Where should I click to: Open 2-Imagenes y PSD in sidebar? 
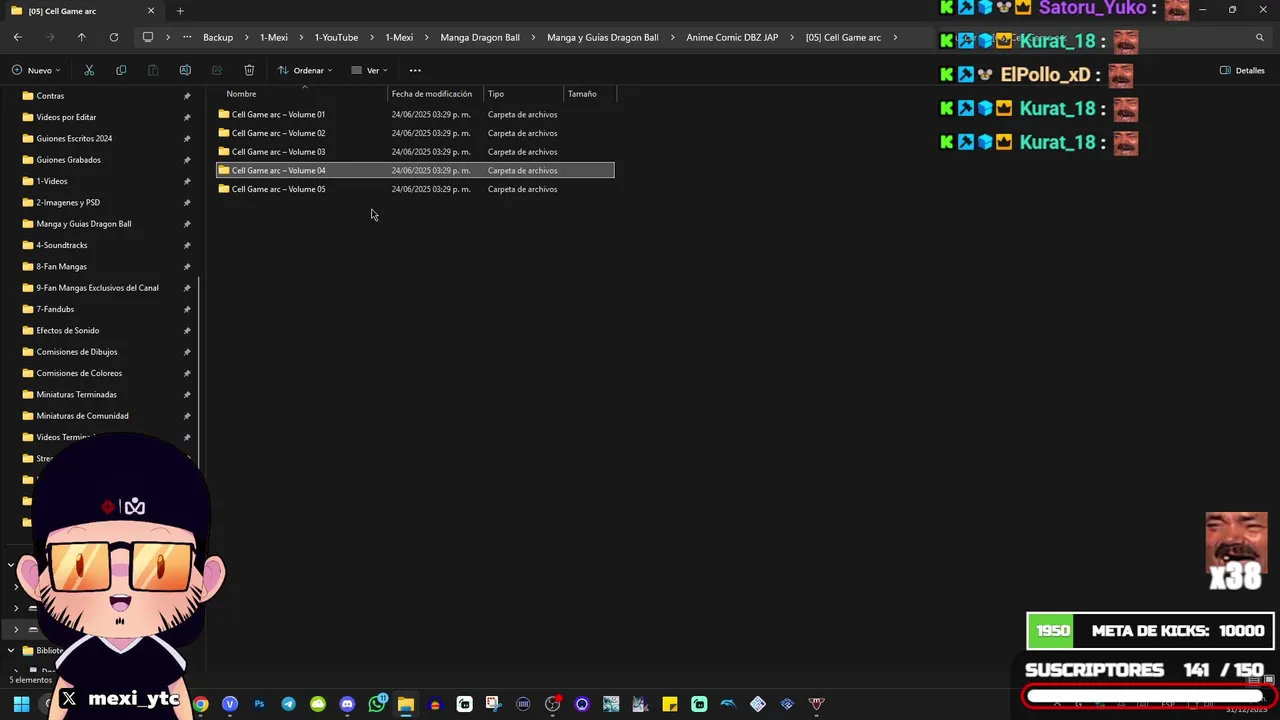[68, 202]
